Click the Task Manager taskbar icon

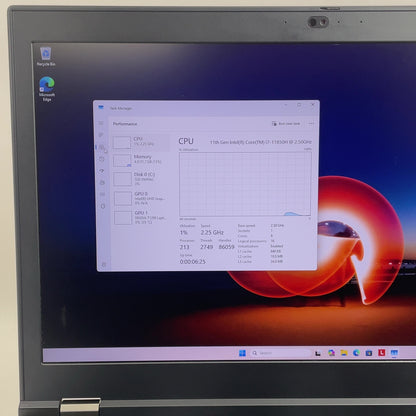pos(394,353)
